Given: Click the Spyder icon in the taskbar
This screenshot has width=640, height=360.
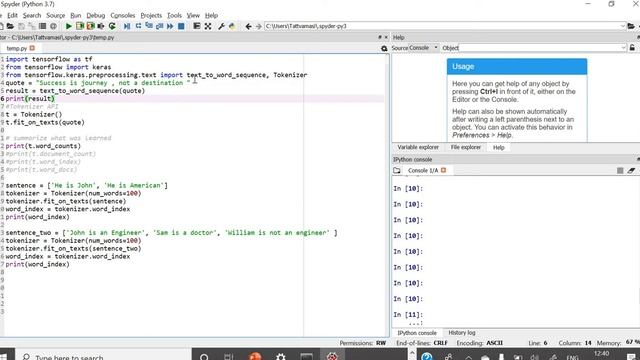Looking at the screenshot, I should pyautogui.click(x=332, y=356).
